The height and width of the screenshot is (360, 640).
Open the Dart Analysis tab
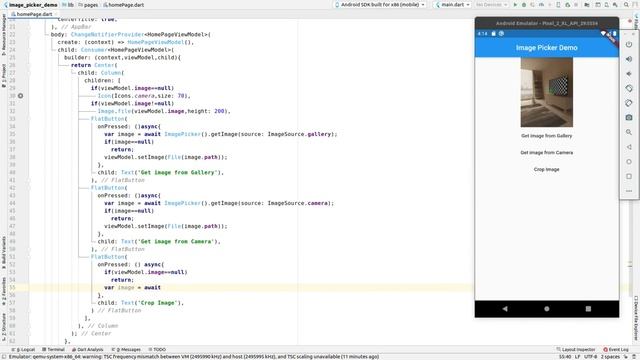coord(87,350)
